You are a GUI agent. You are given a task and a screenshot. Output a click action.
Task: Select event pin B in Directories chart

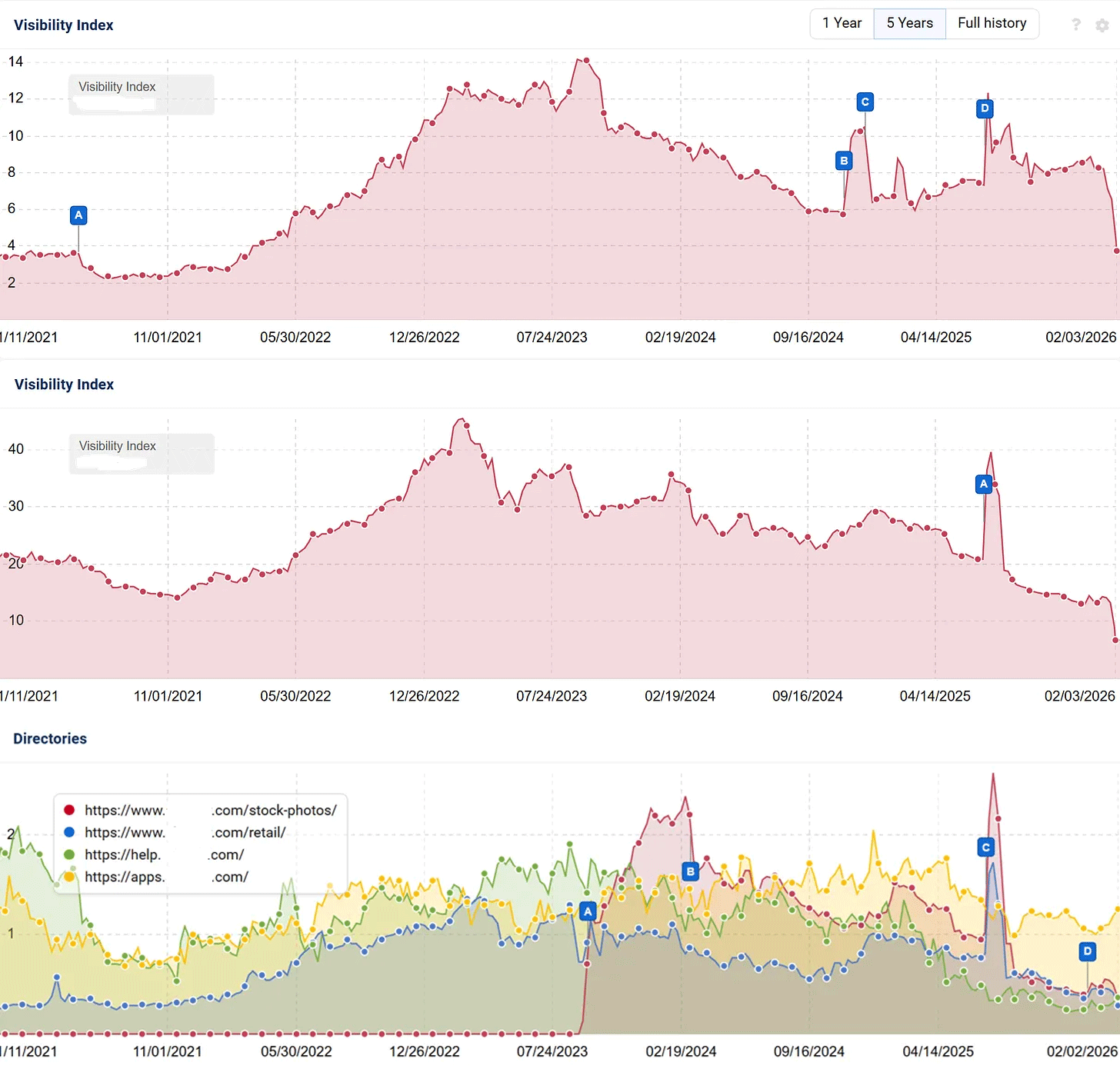pos(691,871)
